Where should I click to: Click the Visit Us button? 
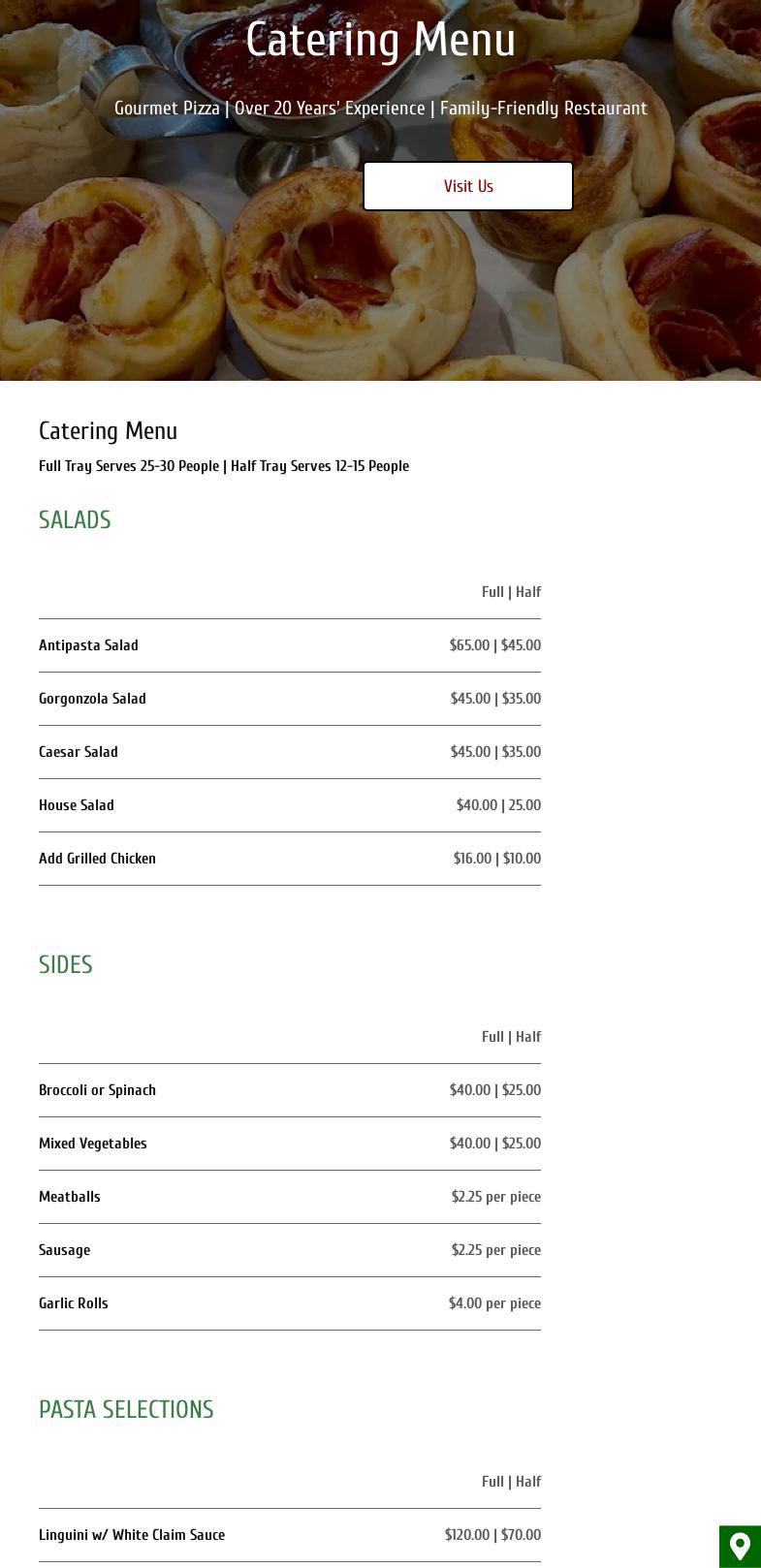coord(467,186)
